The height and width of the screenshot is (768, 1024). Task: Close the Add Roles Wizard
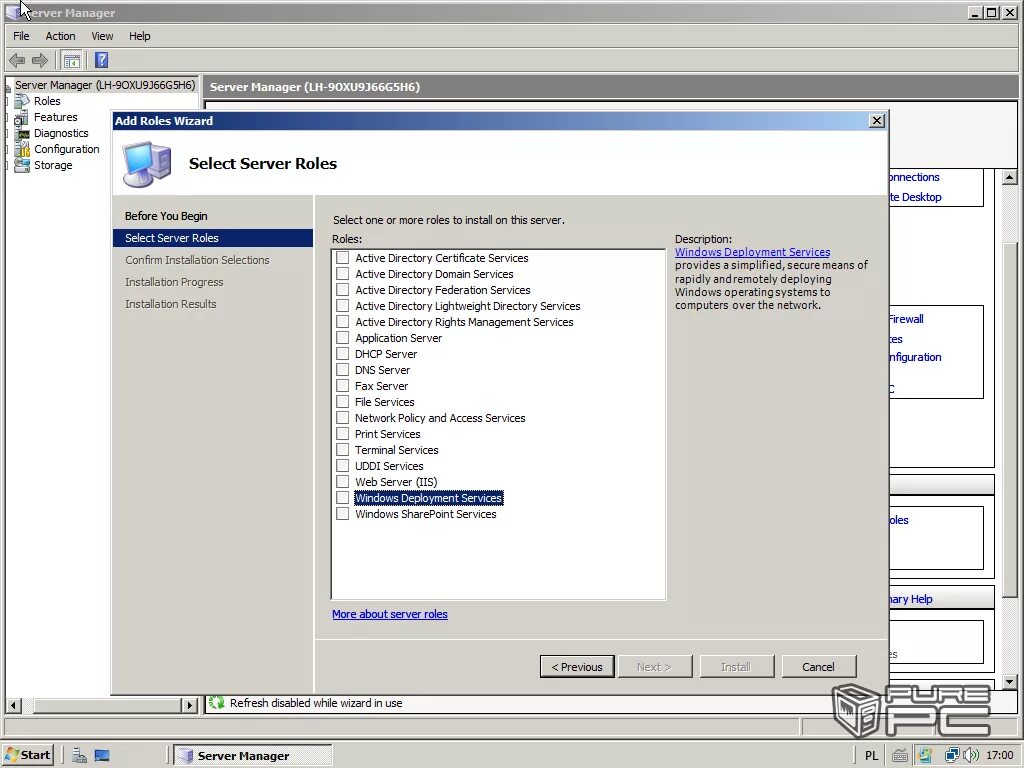(x=876, y=121)
